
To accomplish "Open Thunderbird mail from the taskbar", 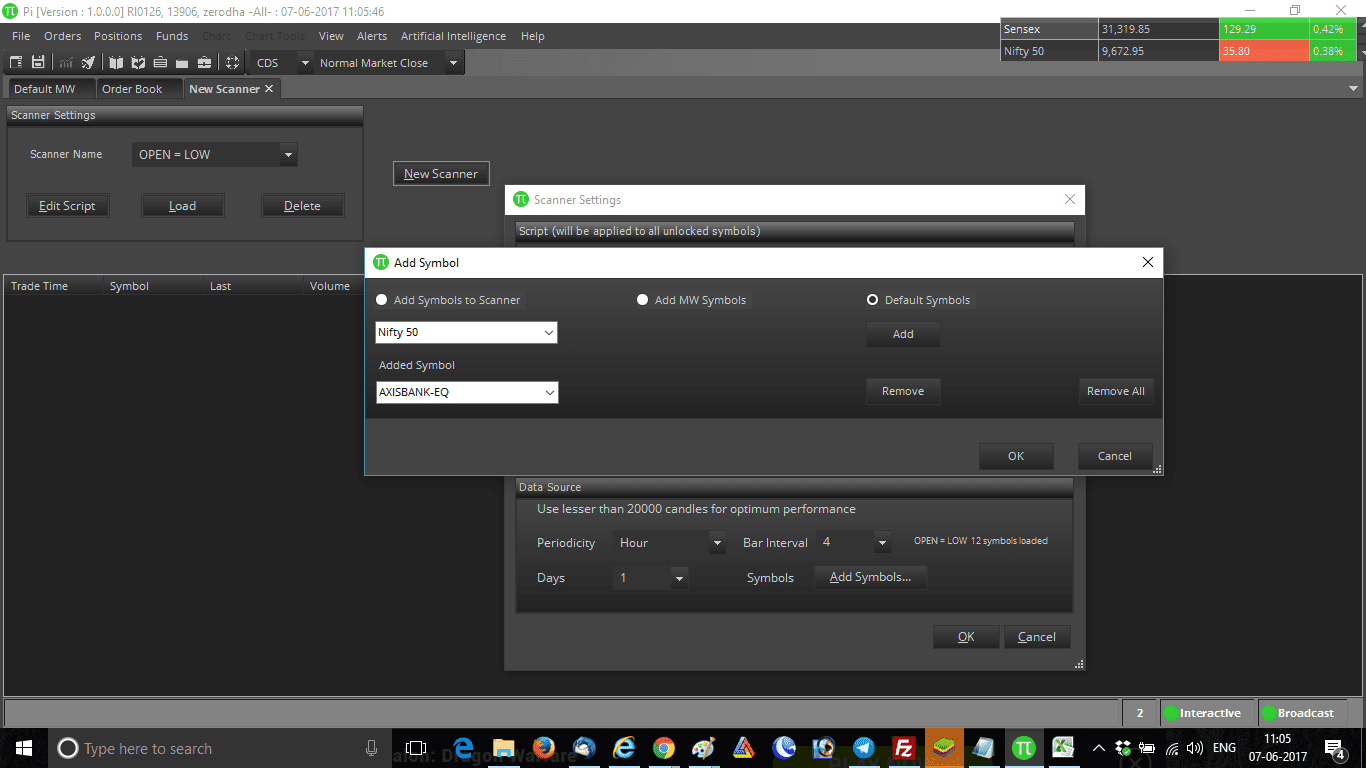I will tap(584, 748).
